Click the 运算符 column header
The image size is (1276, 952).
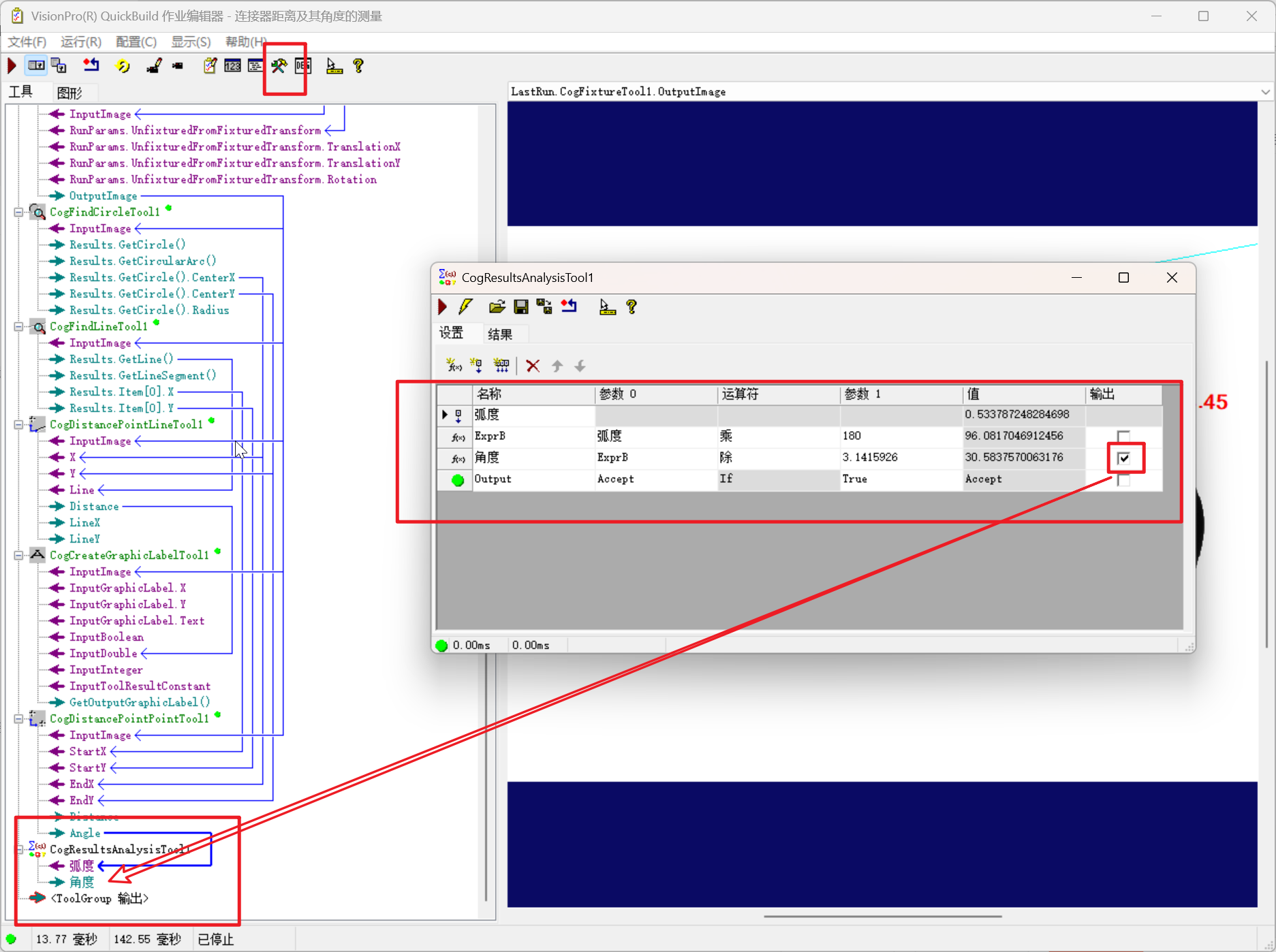click(779, 394)
